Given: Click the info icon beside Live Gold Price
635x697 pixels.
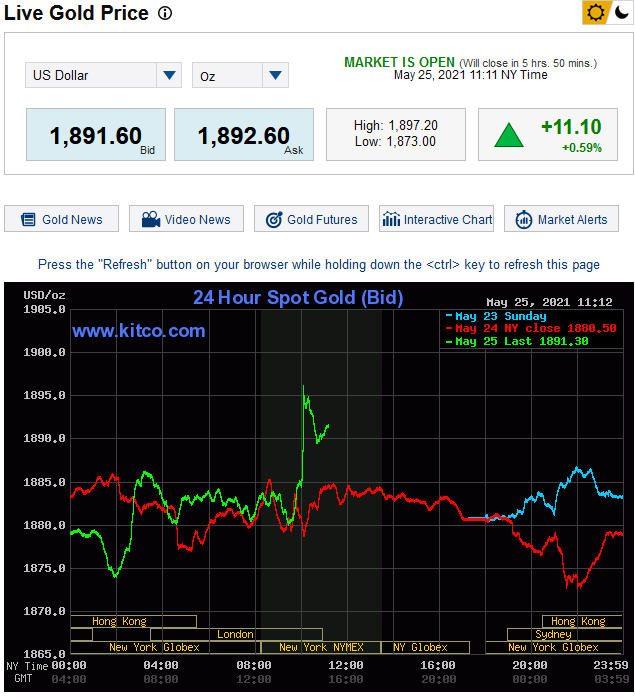Looking at the screenshot, I should pos(165,13).
